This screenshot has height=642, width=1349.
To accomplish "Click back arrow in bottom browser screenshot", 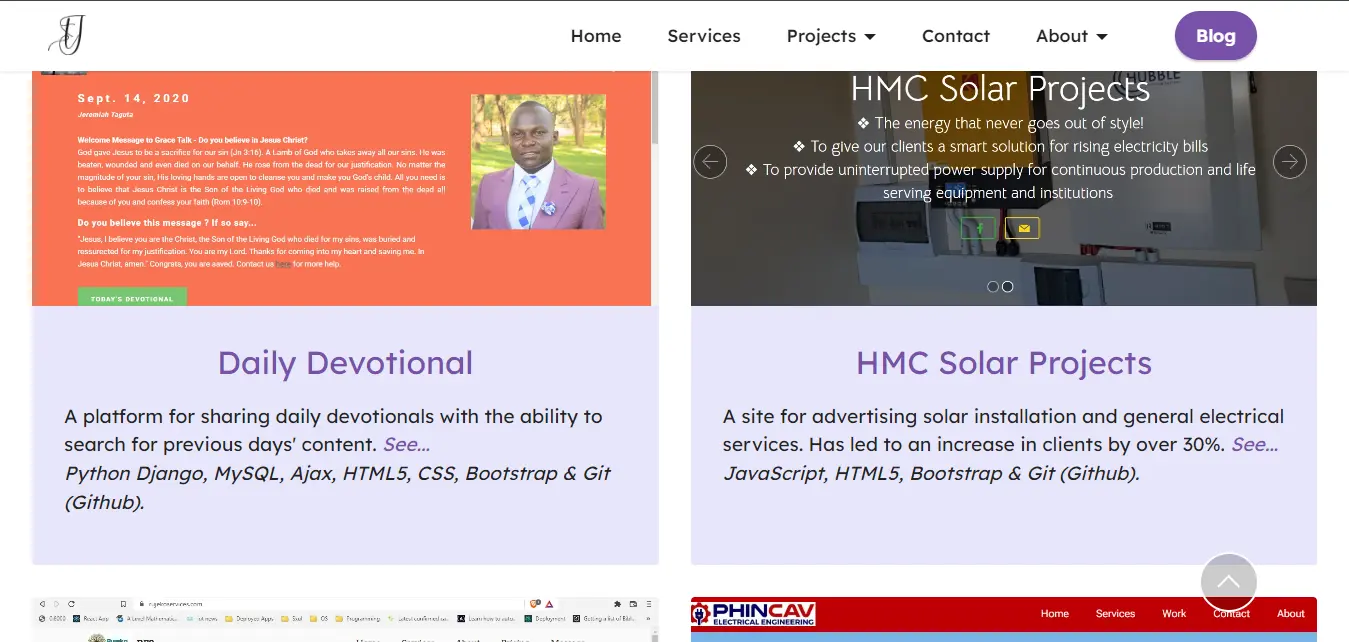I will tap(41, 603).
